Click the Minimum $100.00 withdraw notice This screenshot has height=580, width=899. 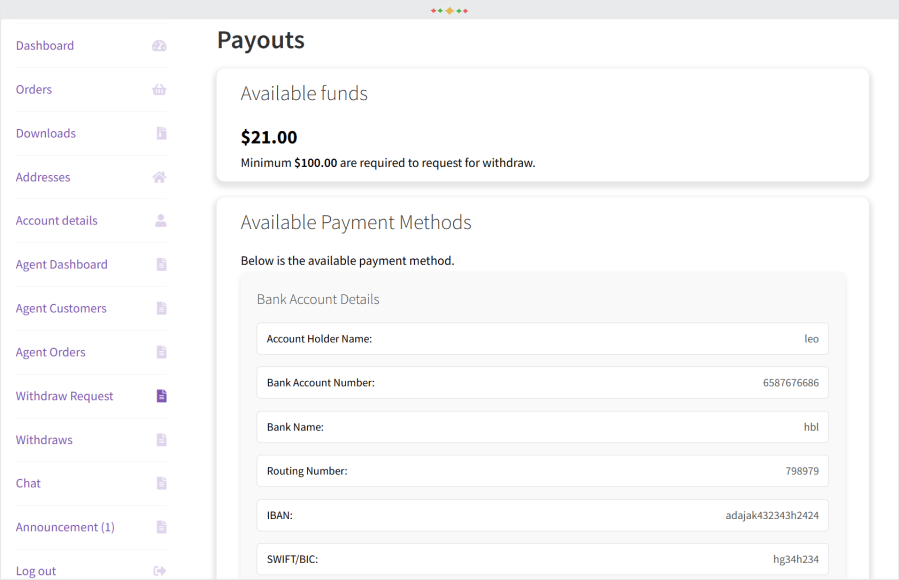(388, 163)
